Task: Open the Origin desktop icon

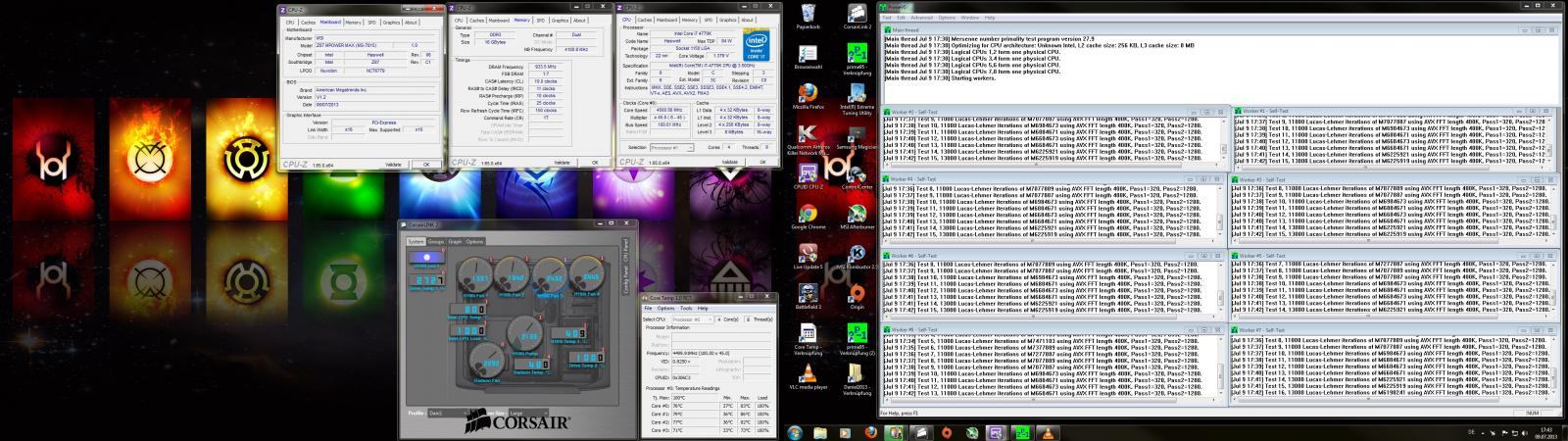Action: click(857, 296)
